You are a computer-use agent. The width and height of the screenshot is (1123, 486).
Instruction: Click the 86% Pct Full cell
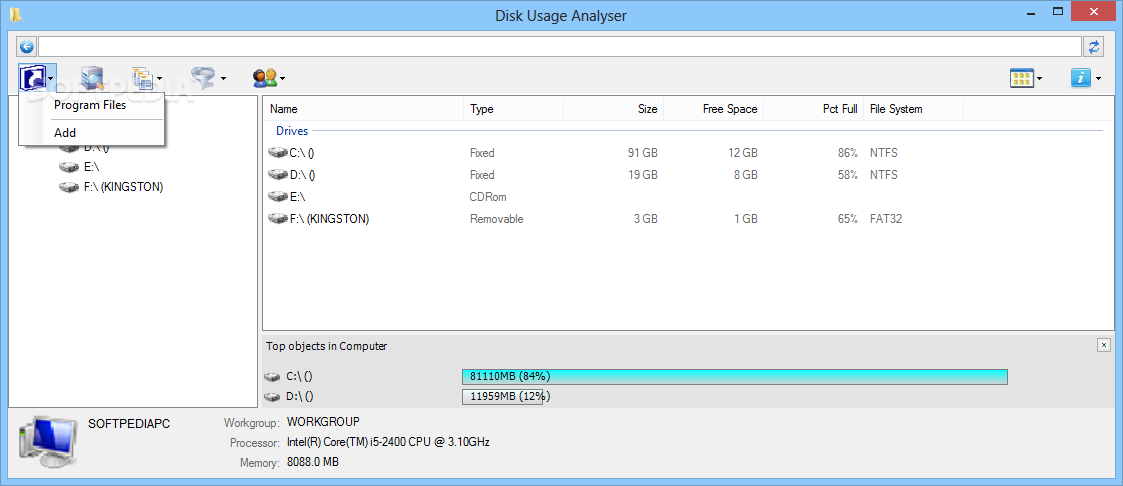tap(847, 153)
